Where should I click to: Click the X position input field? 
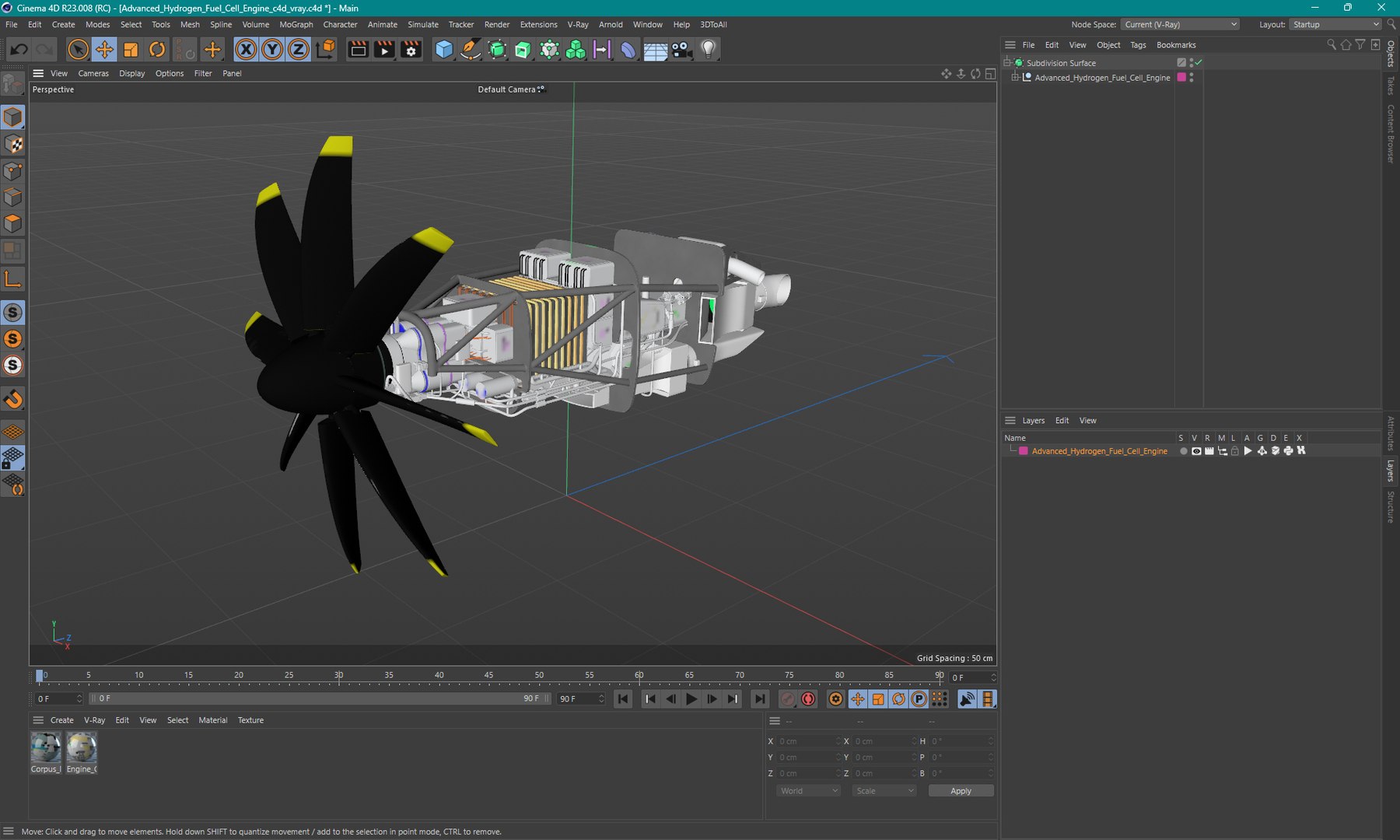click(808, 741)
